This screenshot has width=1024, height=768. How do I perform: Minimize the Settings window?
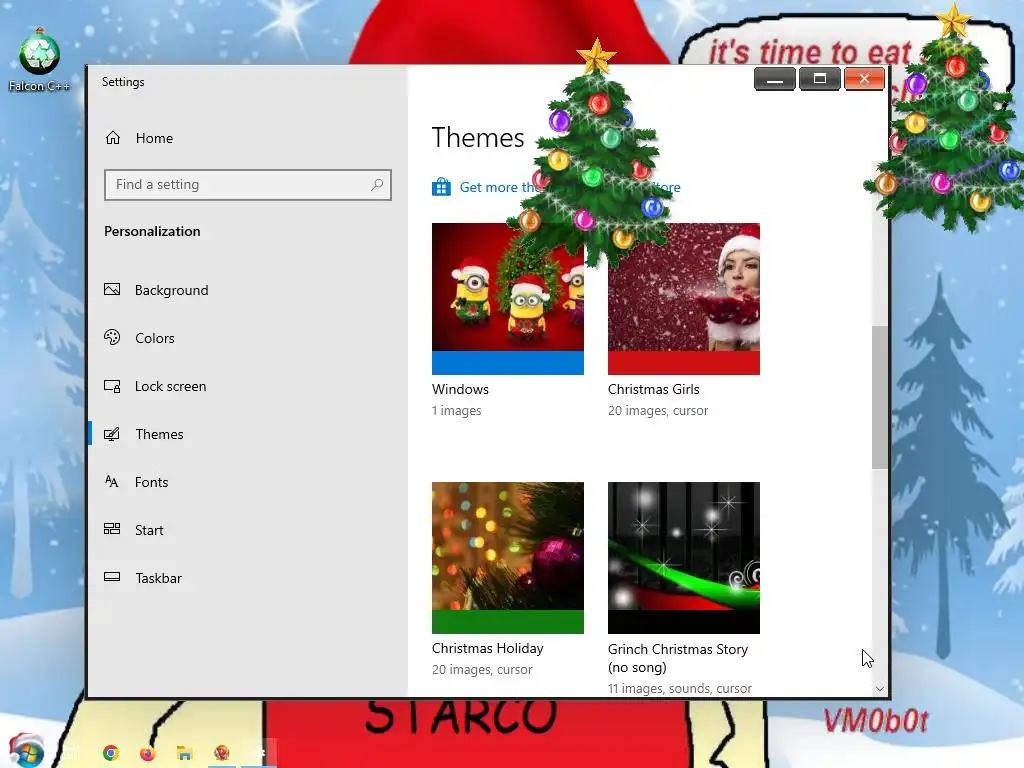click(x=775, y=79)
